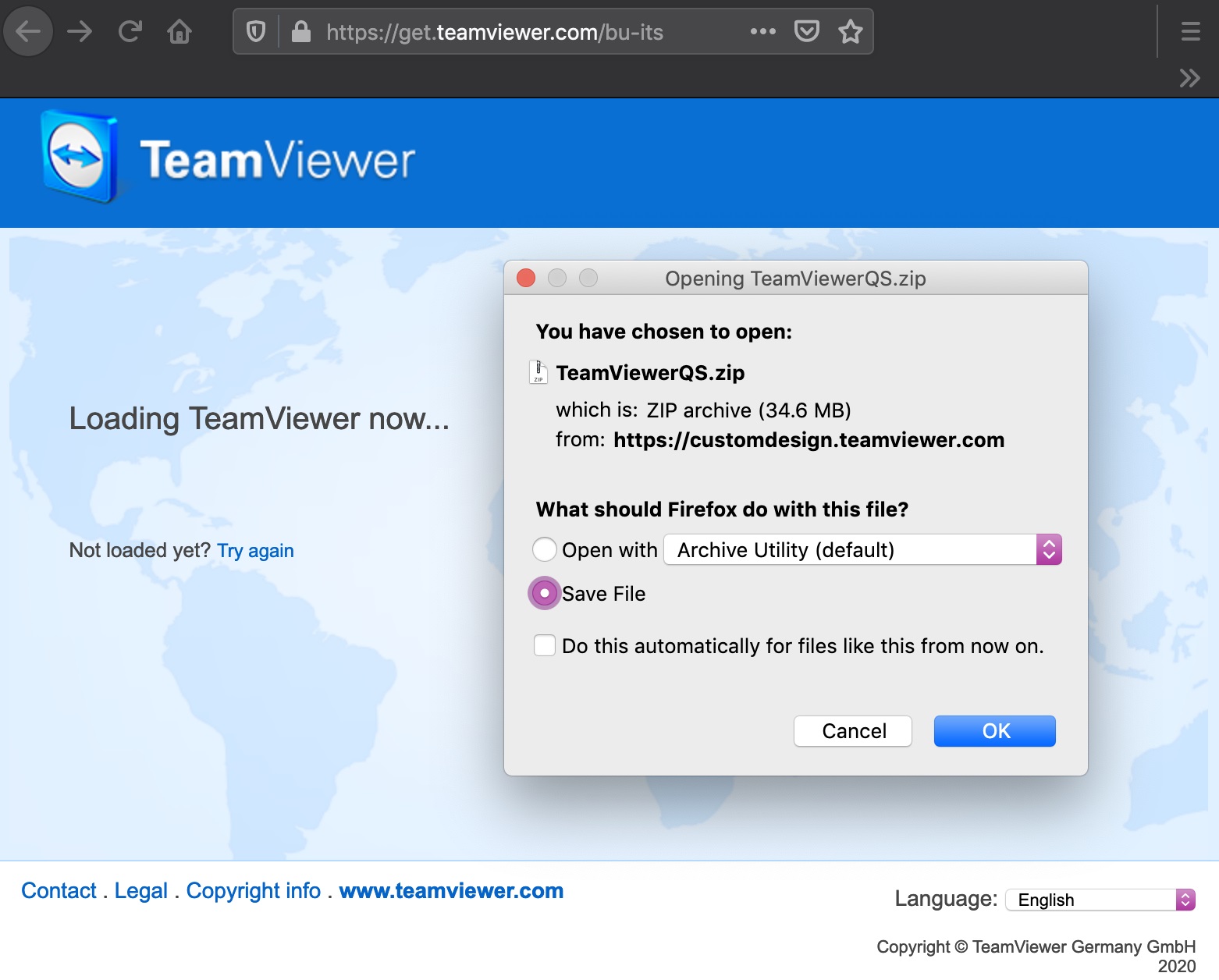Click the https://customdesign.teamviewer.com source text
Image resolution: width=1219 pixels, height=980 pixels.
coord(809,440)
